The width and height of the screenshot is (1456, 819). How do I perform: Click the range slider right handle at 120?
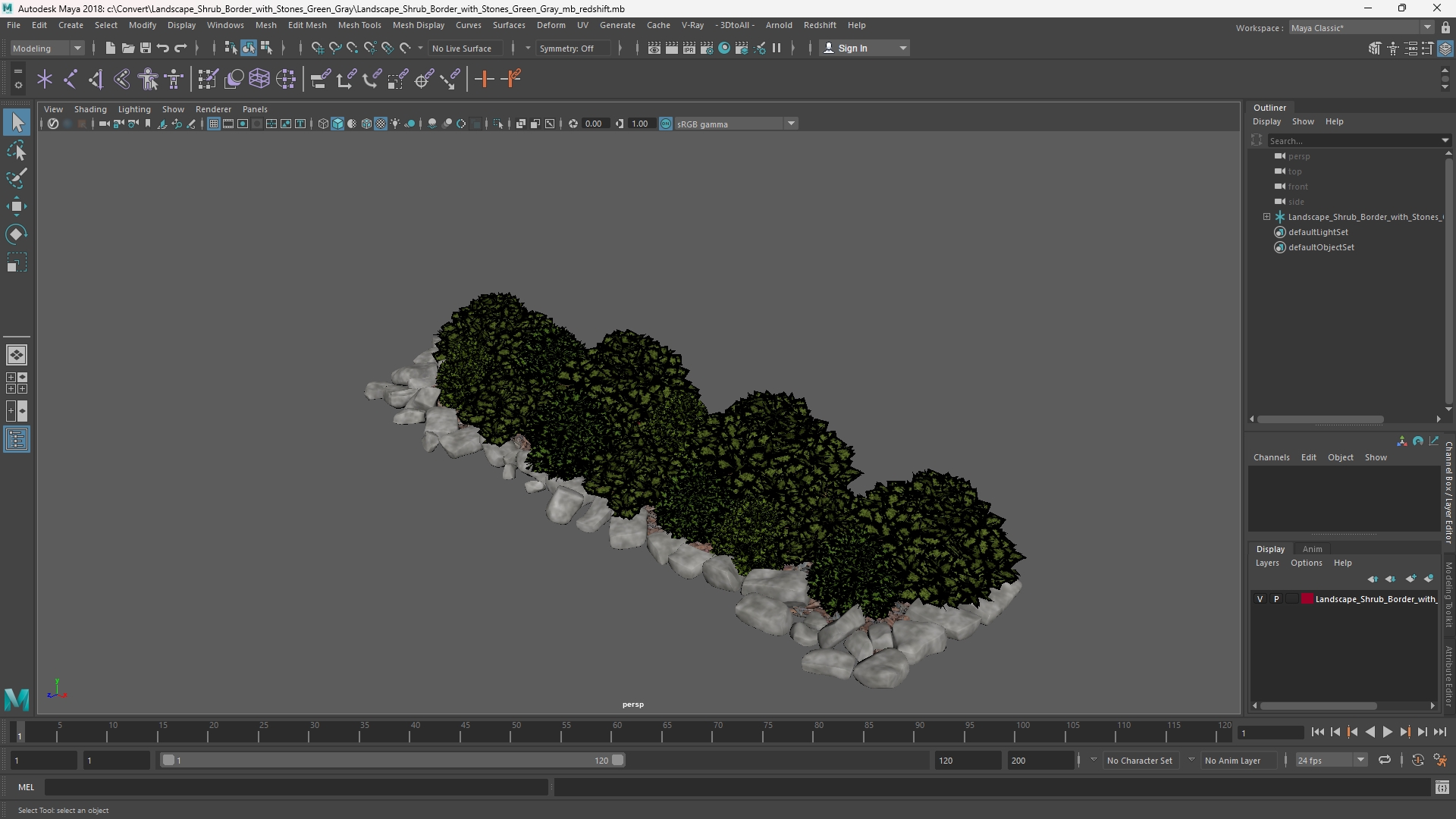[x=618, y=760]
